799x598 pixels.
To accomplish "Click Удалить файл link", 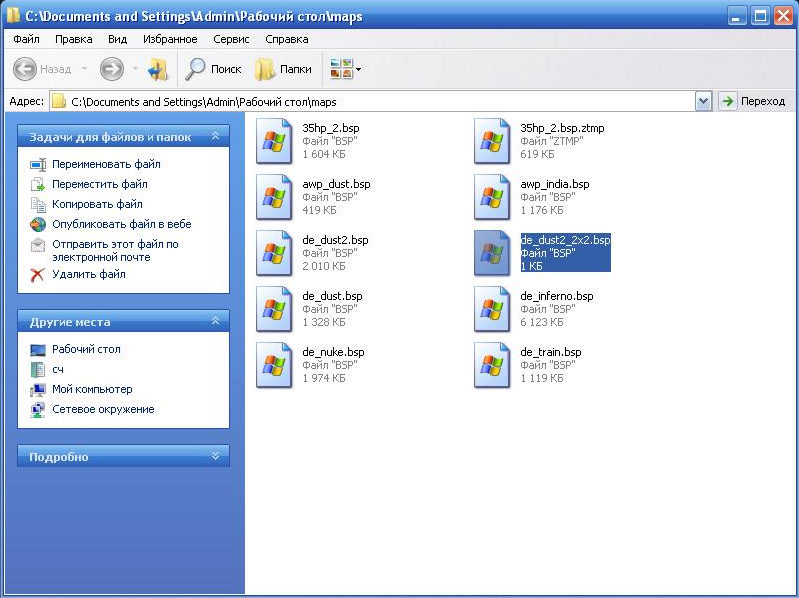I will click(x=89, y=274).
